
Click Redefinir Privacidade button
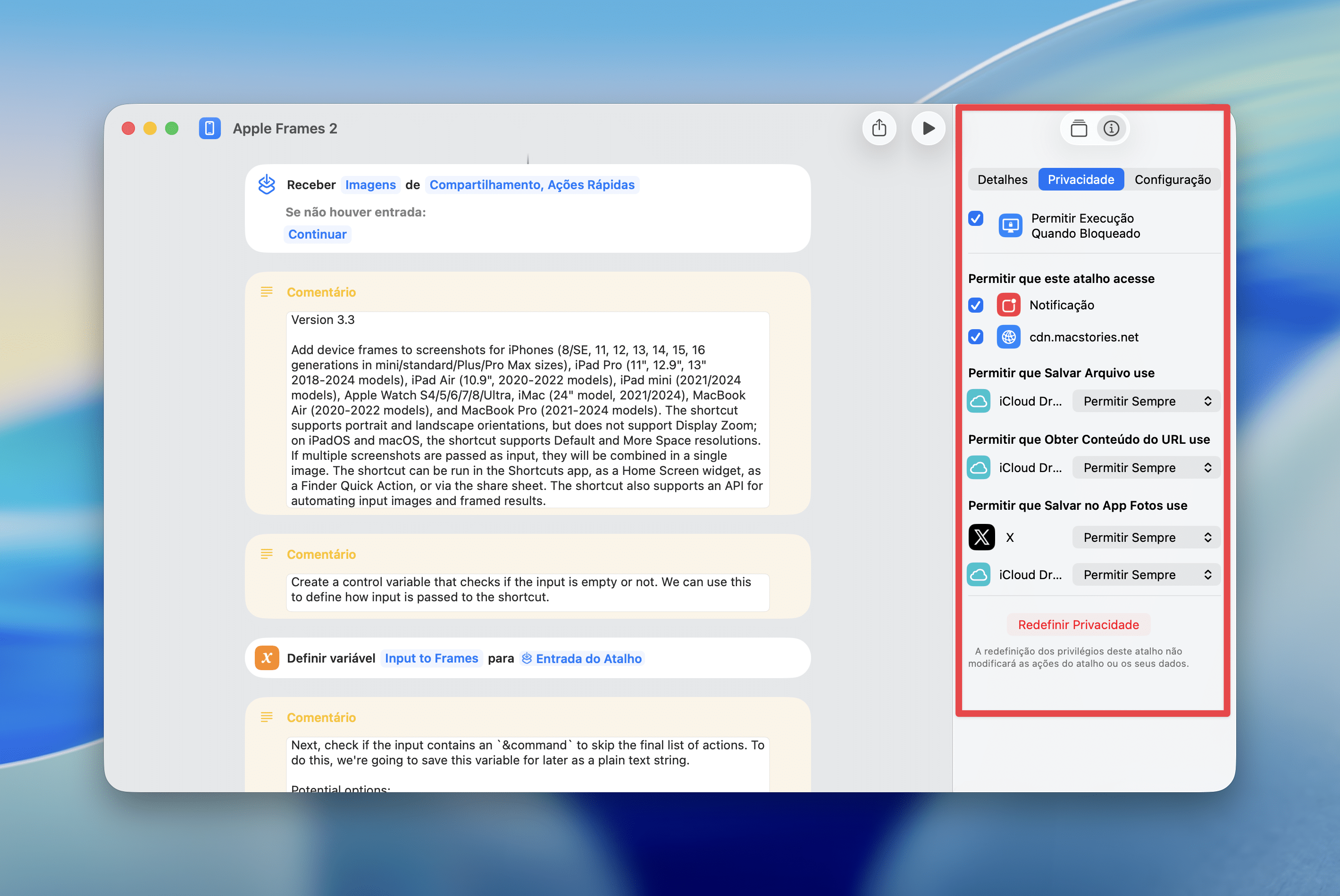click(x=1078, y=624)
